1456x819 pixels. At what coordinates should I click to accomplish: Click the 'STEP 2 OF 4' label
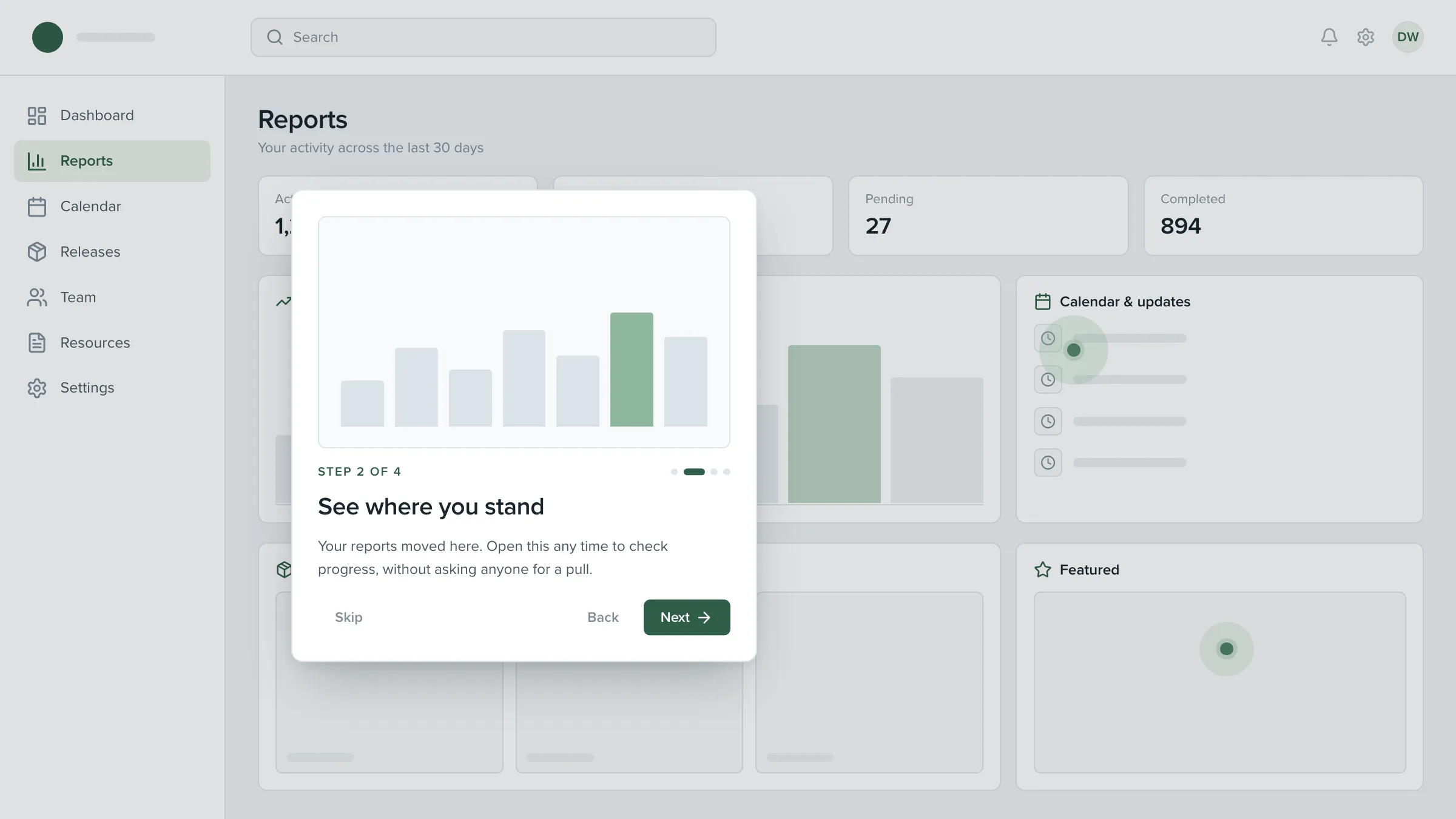(360, 471)
